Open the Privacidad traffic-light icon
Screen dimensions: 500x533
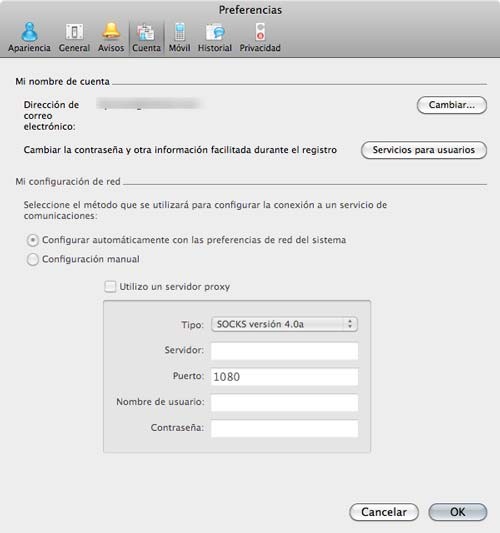pyautogui.click(x=260, y=37)
